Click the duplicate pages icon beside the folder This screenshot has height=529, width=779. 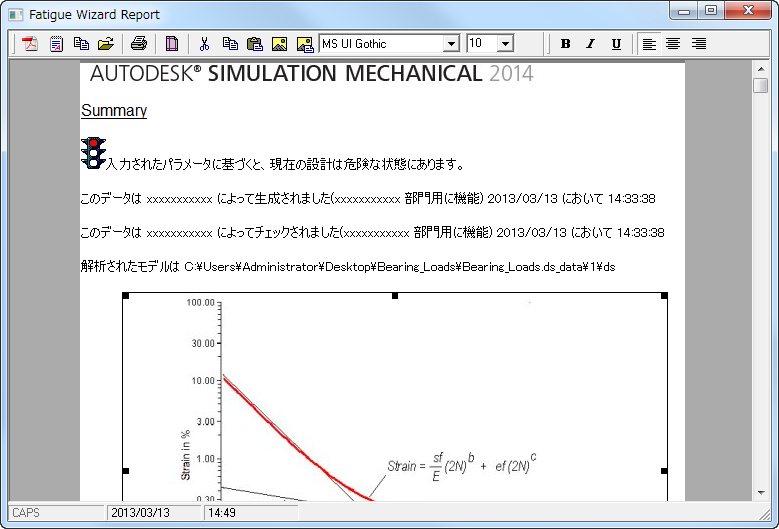pyautogui.click(x=81, y=44)
